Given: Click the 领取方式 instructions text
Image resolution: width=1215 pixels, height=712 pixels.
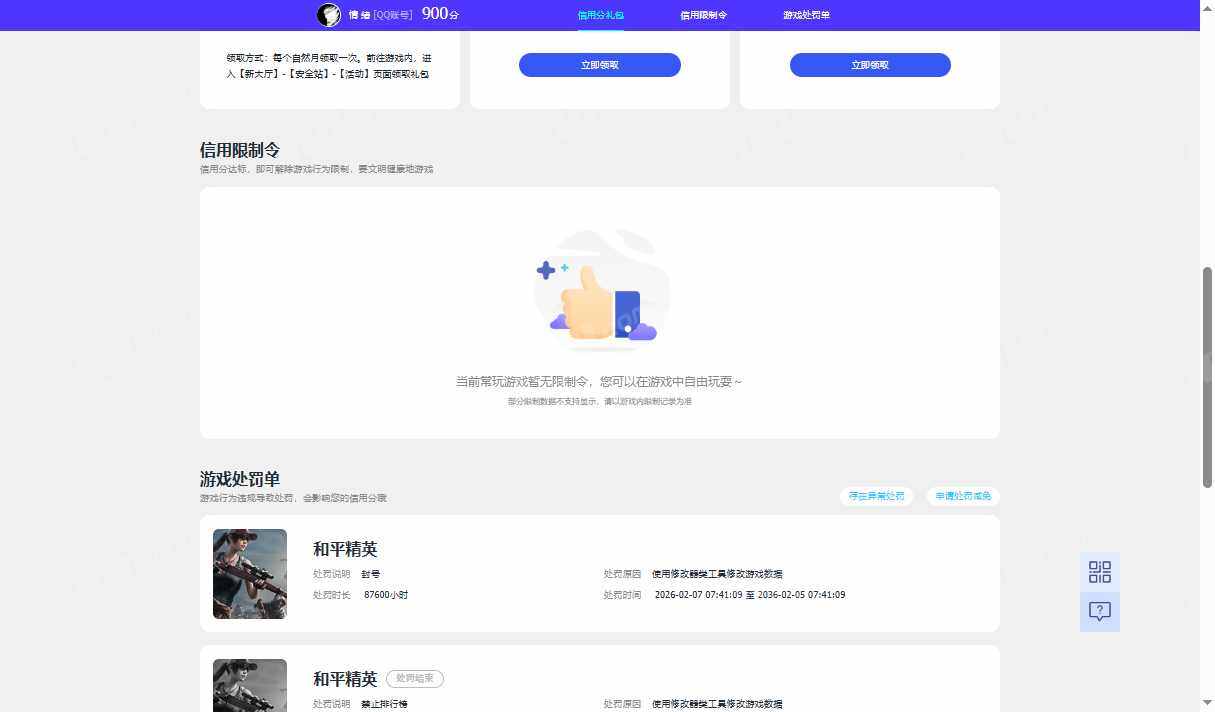Looking at the screenshot, I should (329, 66).
